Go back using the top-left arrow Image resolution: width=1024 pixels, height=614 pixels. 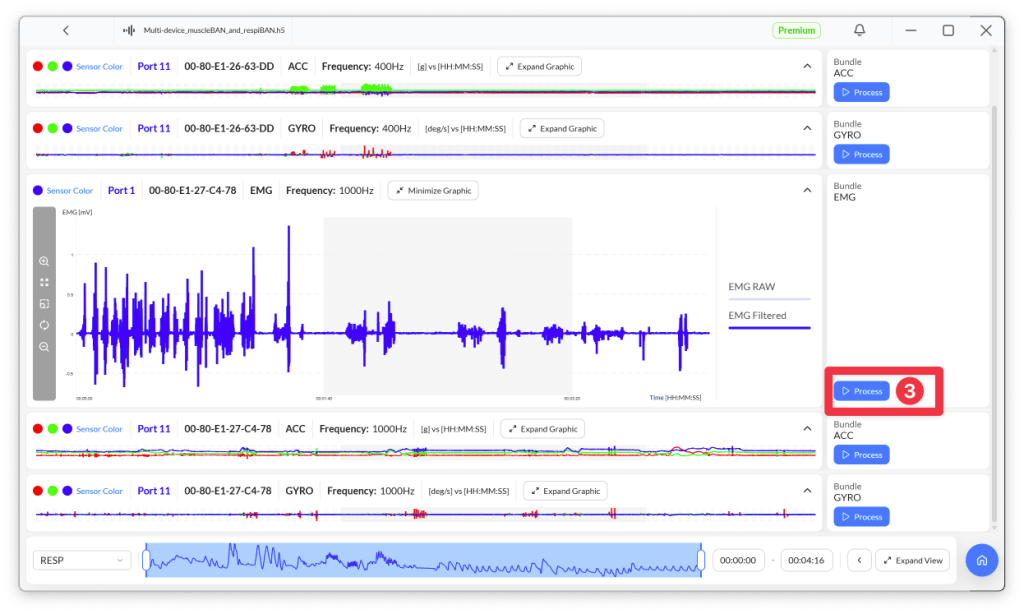(66, 30)
